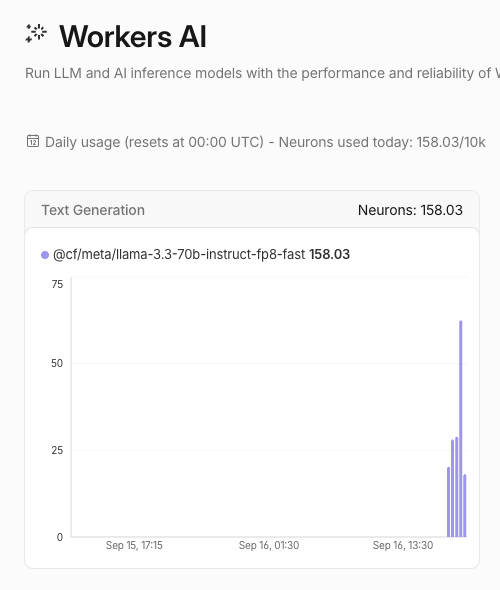Select the llama-3.3-70b-instruct-fp8-fast legend label

point(179,254)
